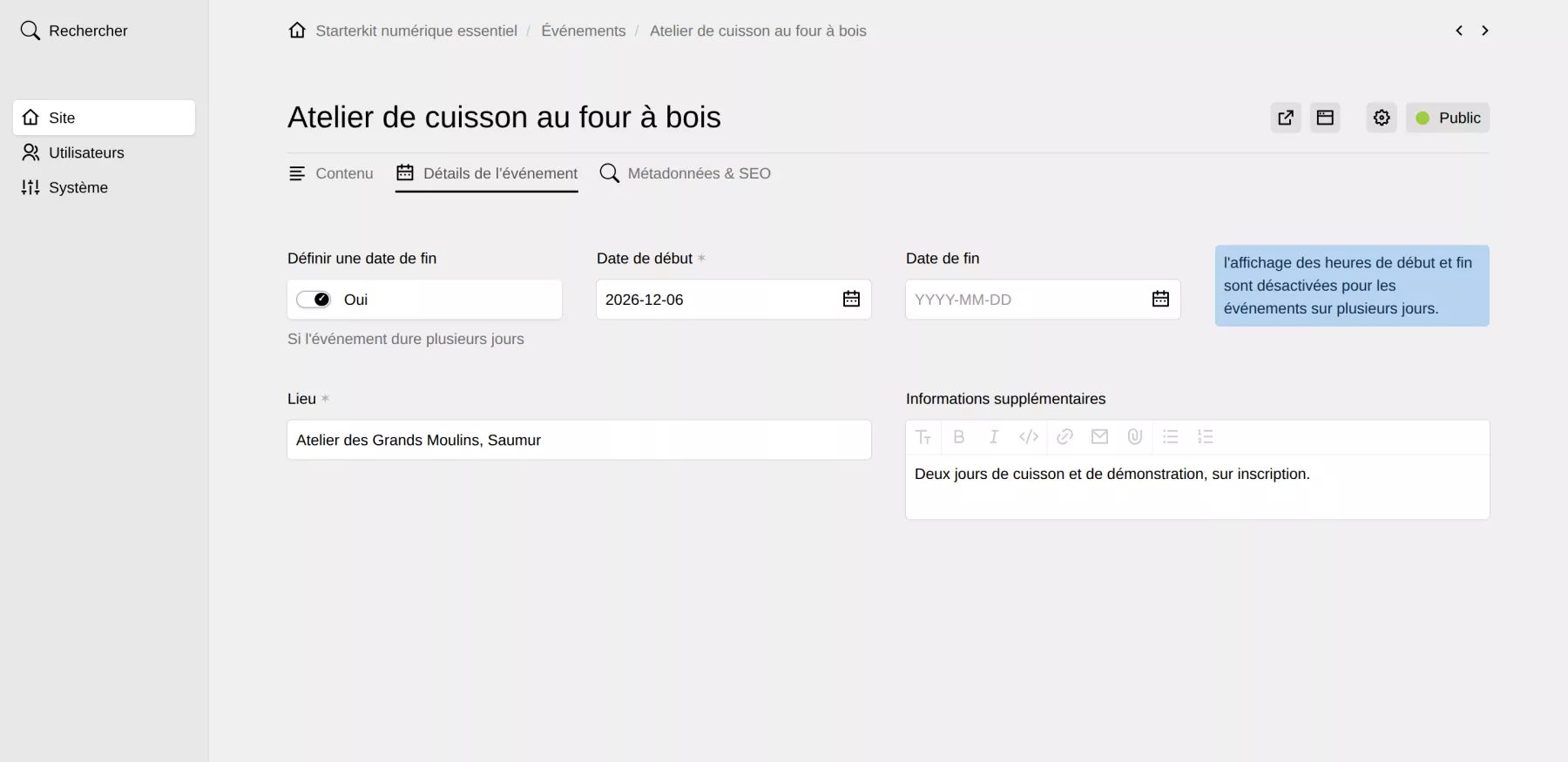Toggle bold formatting
The image size is (1568, 762).
959,437
